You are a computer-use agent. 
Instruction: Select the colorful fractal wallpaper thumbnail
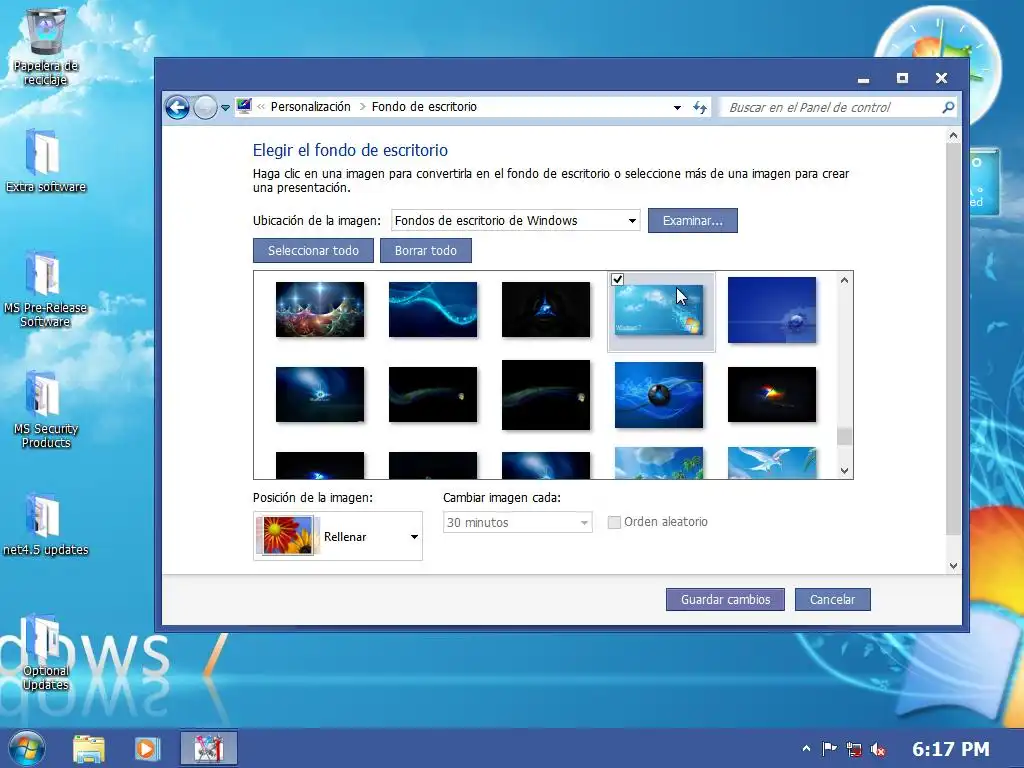tap(320, 310)
